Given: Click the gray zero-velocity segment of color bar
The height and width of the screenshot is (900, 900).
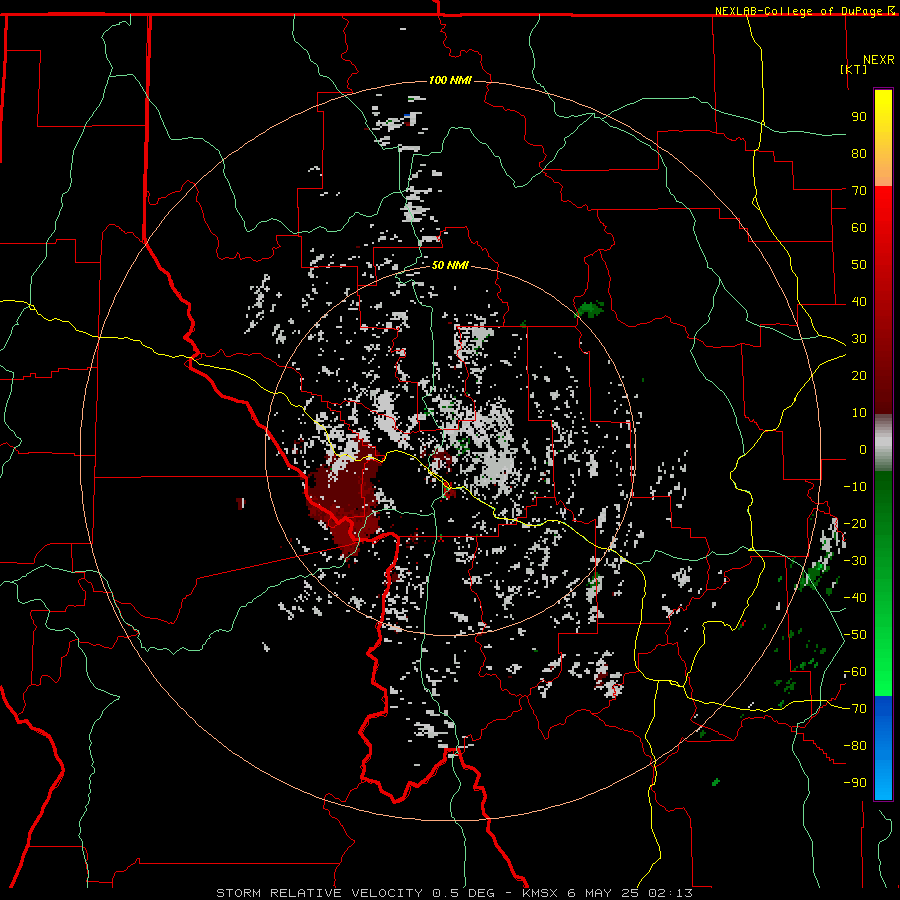Looking at the screenshot, I should click(x=883, y=443).
